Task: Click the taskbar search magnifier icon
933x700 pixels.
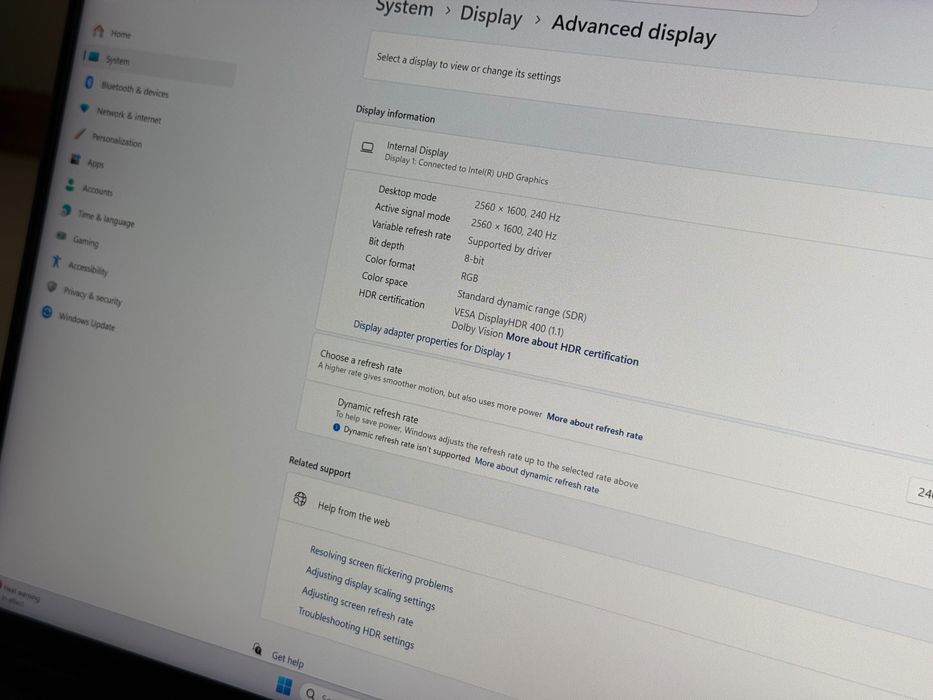Action: click(310, 693)
